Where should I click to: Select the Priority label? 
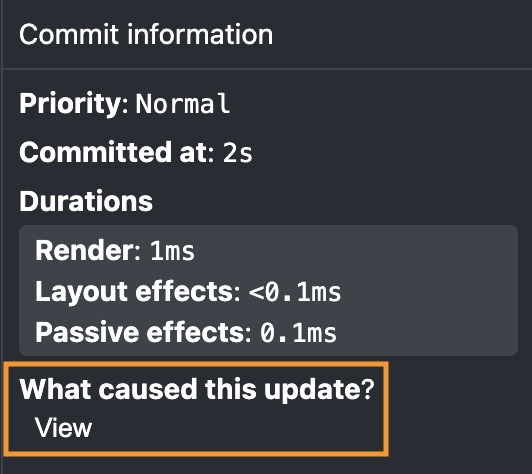pyautogui.click(x=70, y=104)
